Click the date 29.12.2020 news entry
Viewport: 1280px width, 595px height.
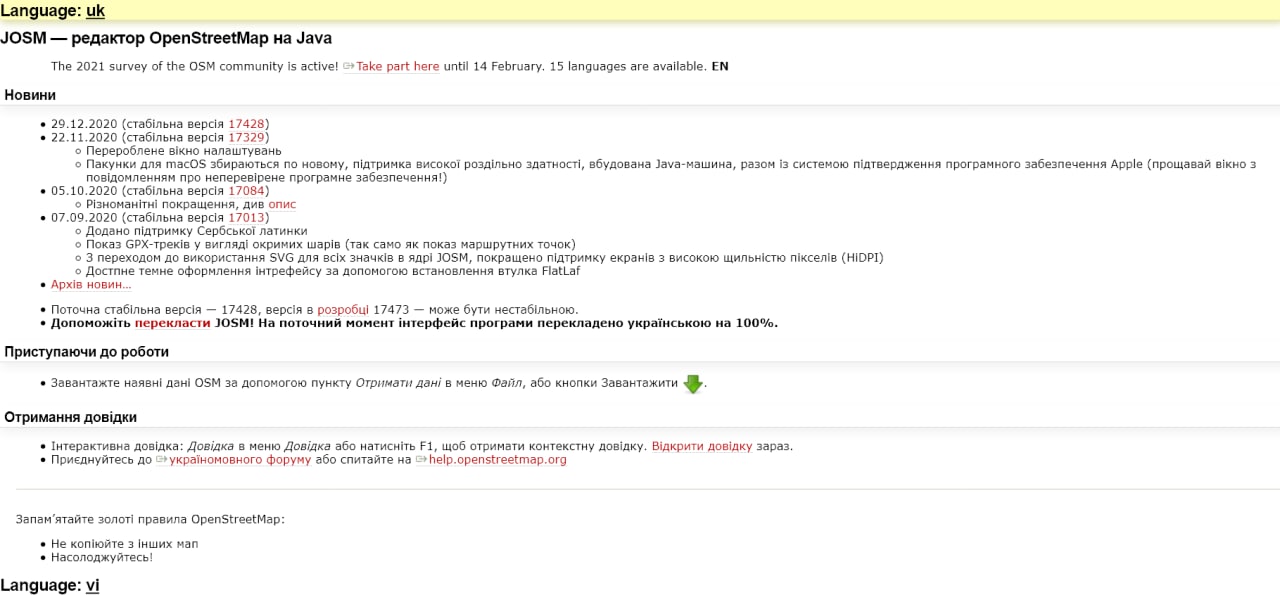(x=160, y=124)
